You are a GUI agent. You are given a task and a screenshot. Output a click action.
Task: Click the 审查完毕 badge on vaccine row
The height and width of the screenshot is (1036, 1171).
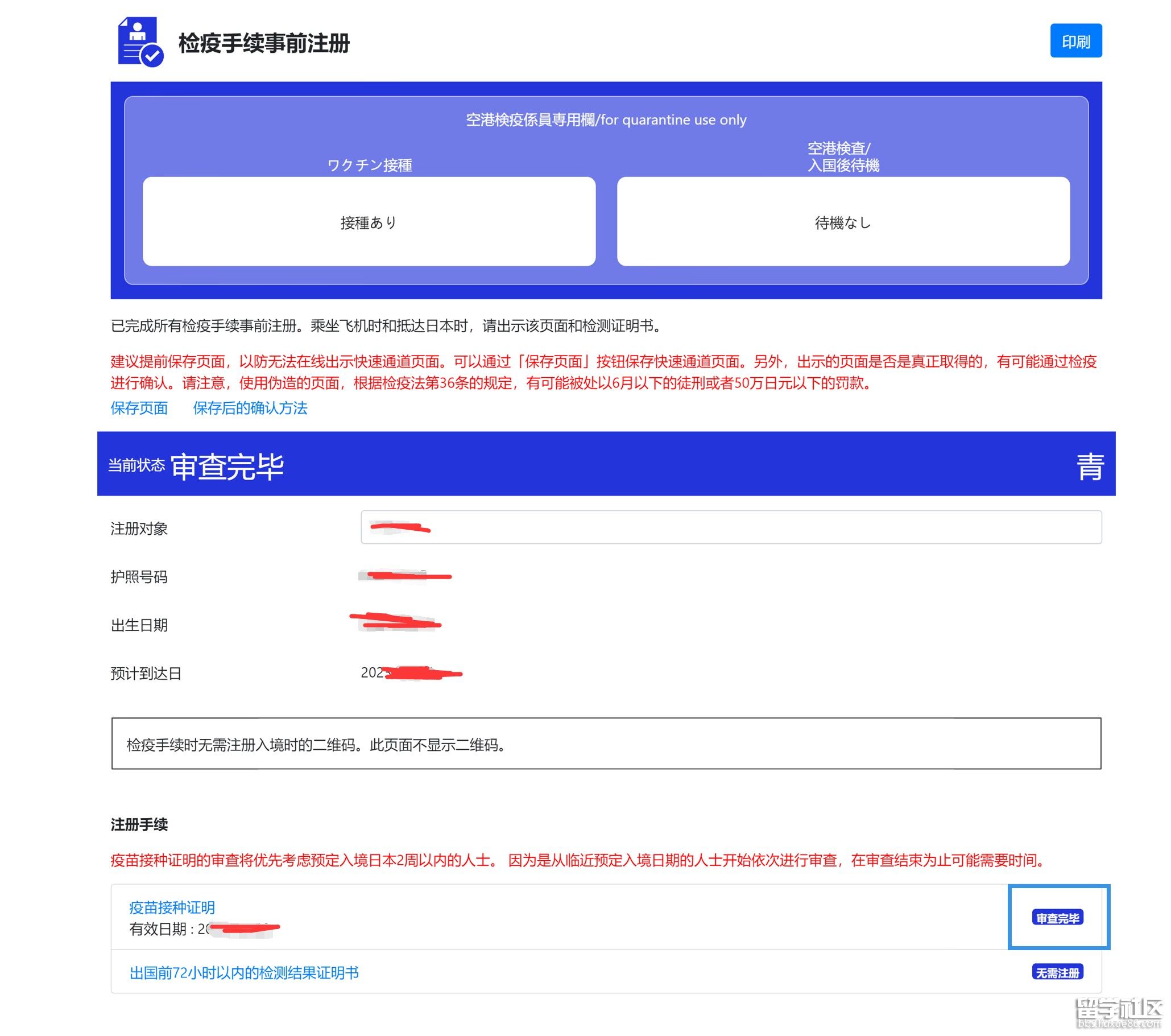1058,919
